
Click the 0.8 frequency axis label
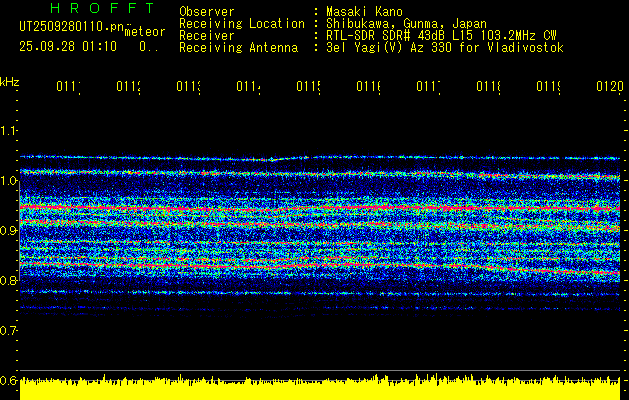tap(8, 280)
